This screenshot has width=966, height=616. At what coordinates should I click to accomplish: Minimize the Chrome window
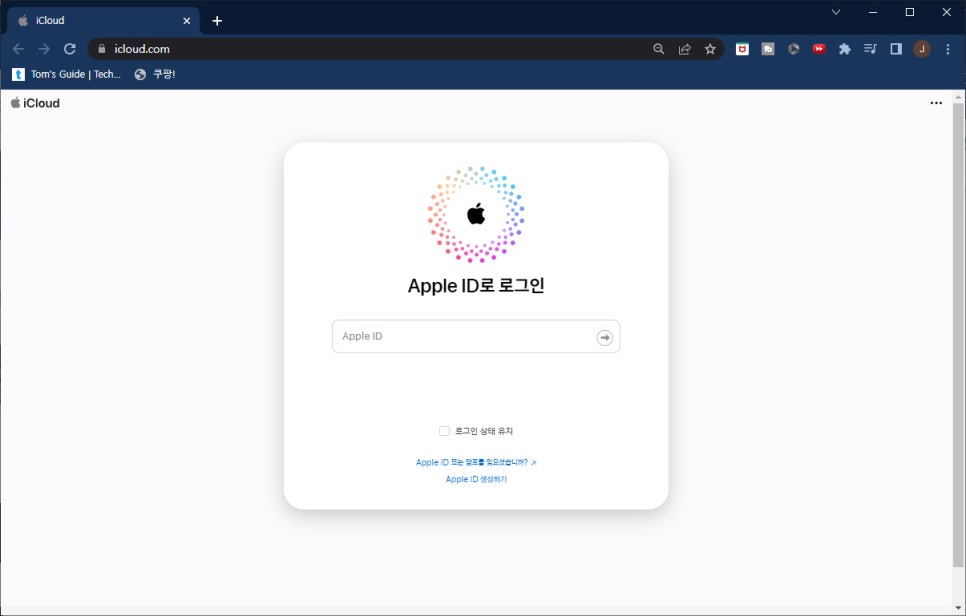[873, 12]
